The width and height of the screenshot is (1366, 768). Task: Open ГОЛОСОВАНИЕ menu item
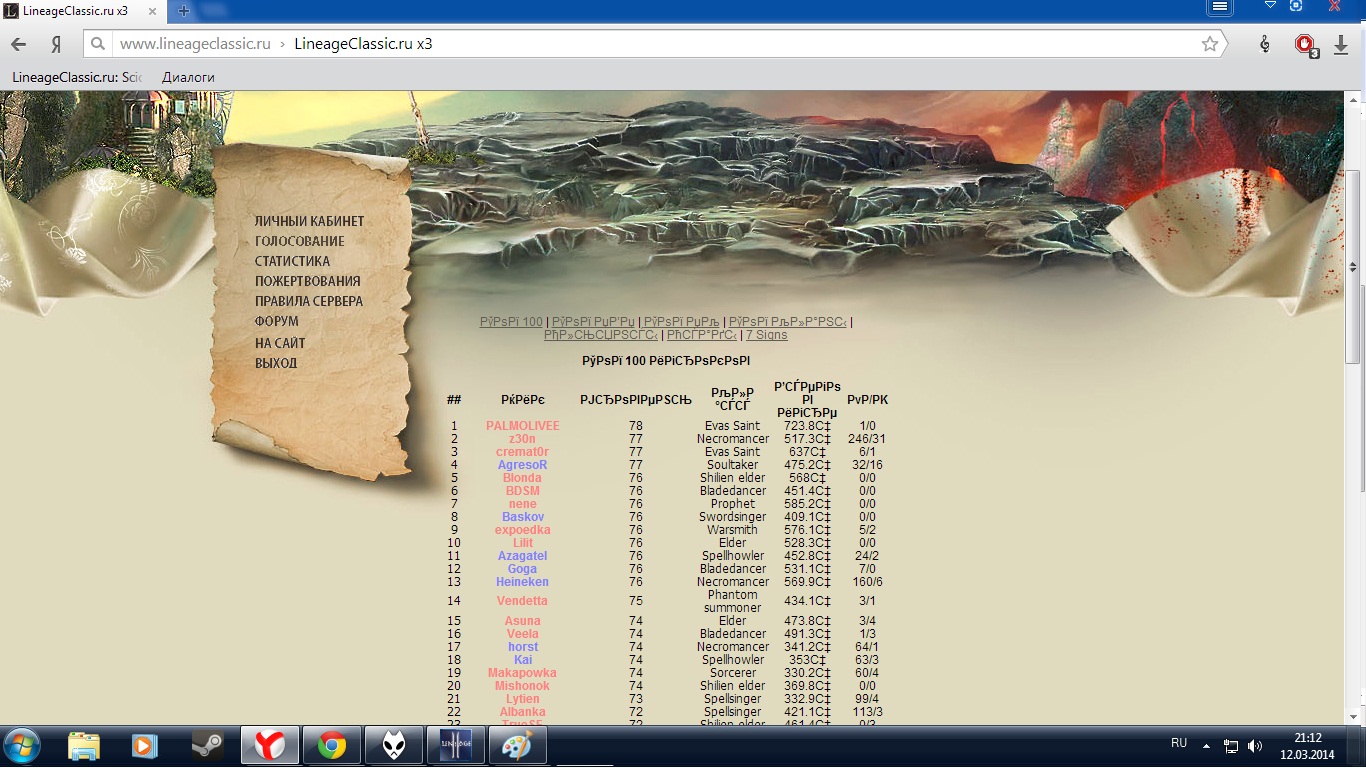click(299, 241)
